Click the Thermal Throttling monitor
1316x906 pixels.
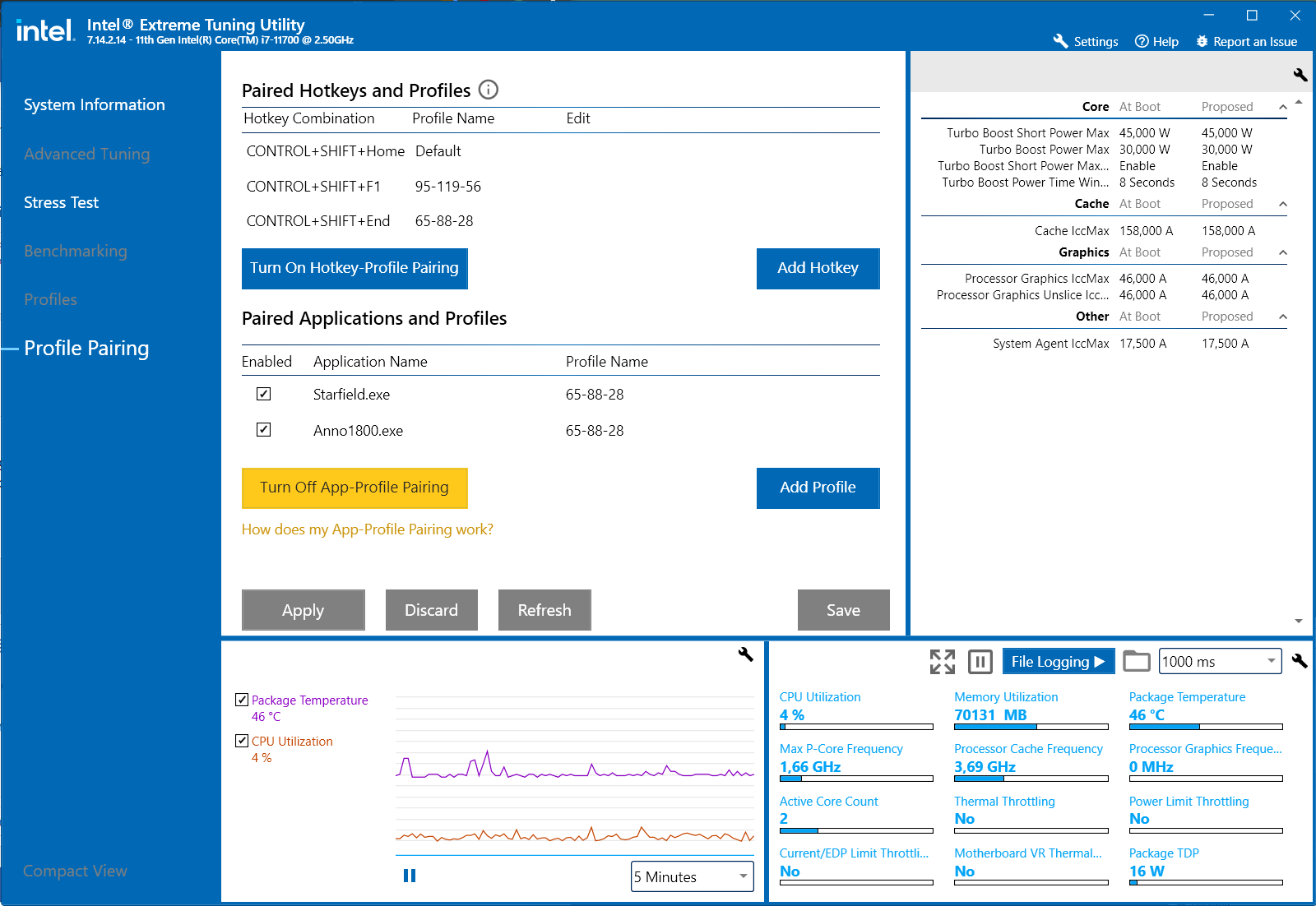click(x=1031, y=814)
